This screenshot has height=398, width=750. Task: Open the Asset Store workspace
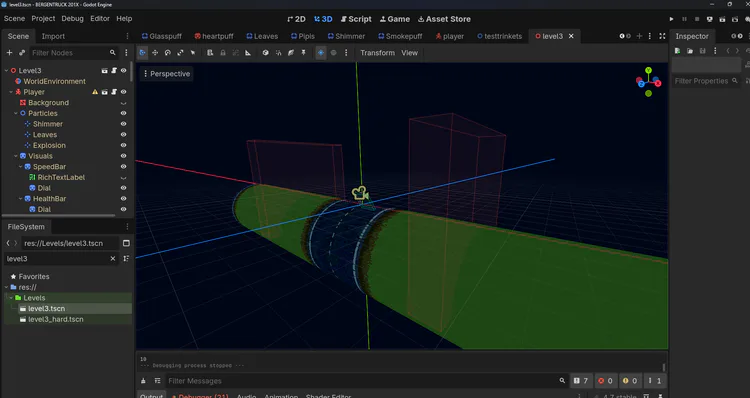[x=444, y=19]
